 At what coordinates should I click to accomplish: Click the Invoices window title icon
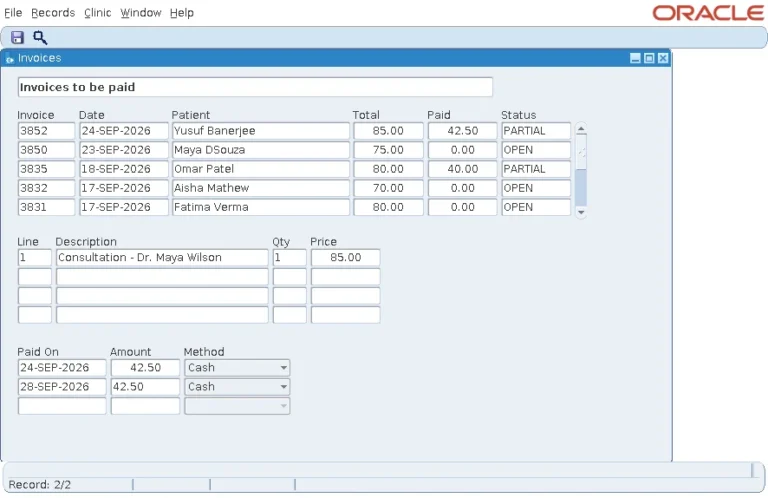click(9, 58)
